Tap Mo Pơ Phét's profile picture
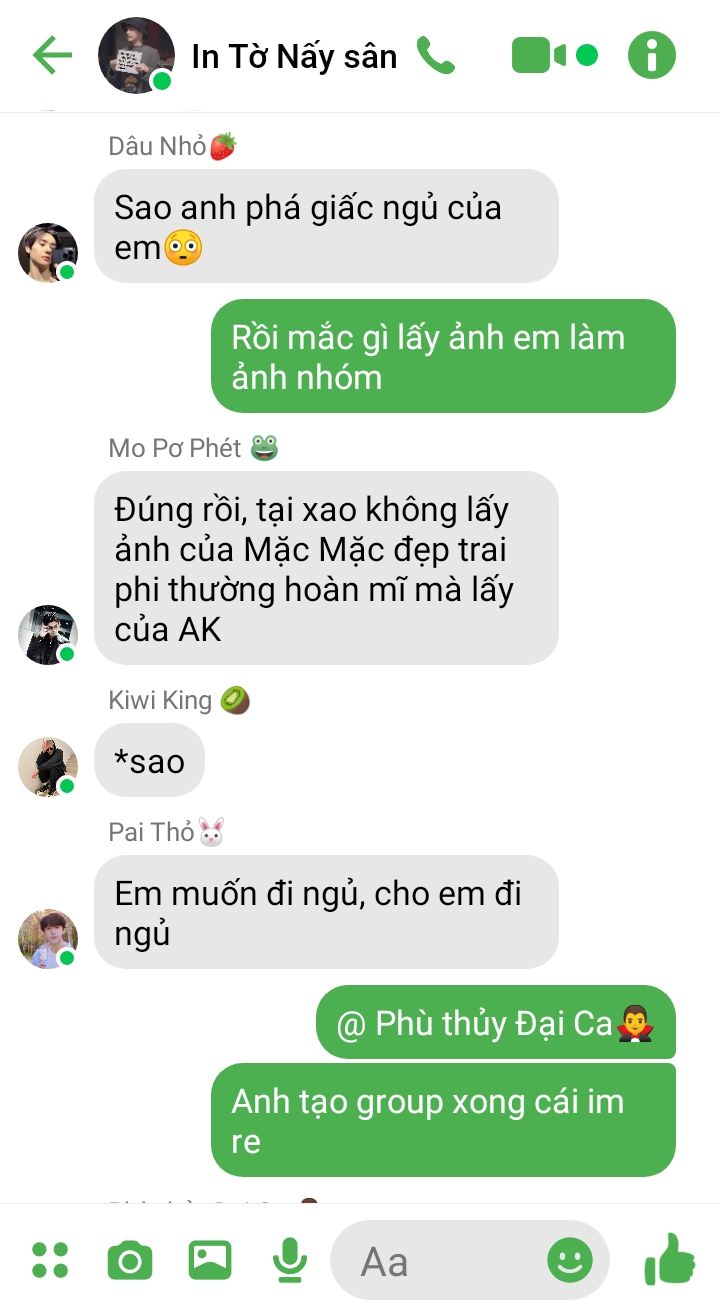The image size is (720, 1310). (48, 634)
